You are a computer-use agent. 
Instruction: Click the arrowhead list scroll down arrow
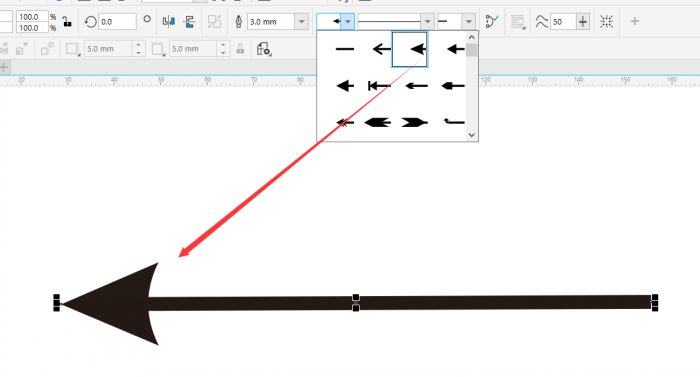(x=471, y=135)
